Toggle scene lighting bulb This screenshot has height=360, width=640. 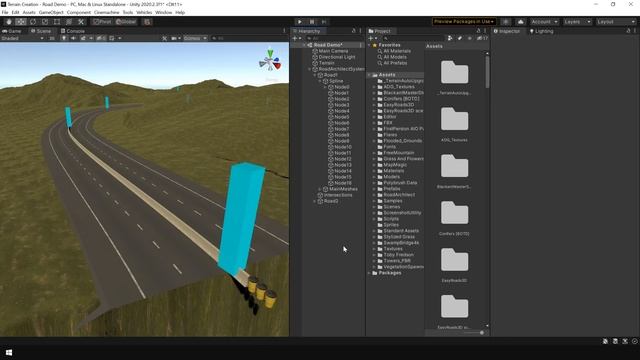coord(64,38)
